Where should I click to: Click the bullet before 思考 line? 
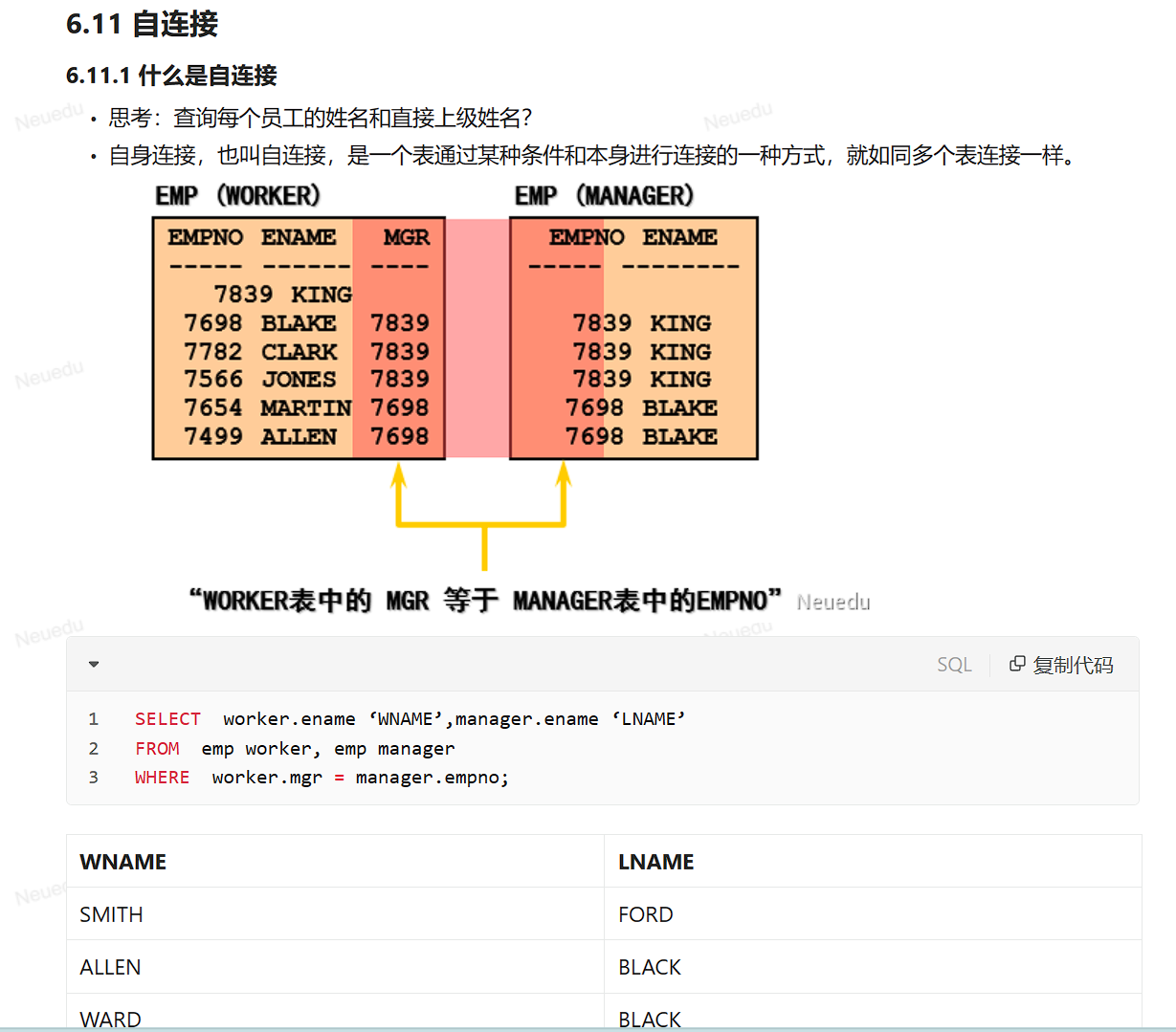pyautogui.click(x=93, y=119)
